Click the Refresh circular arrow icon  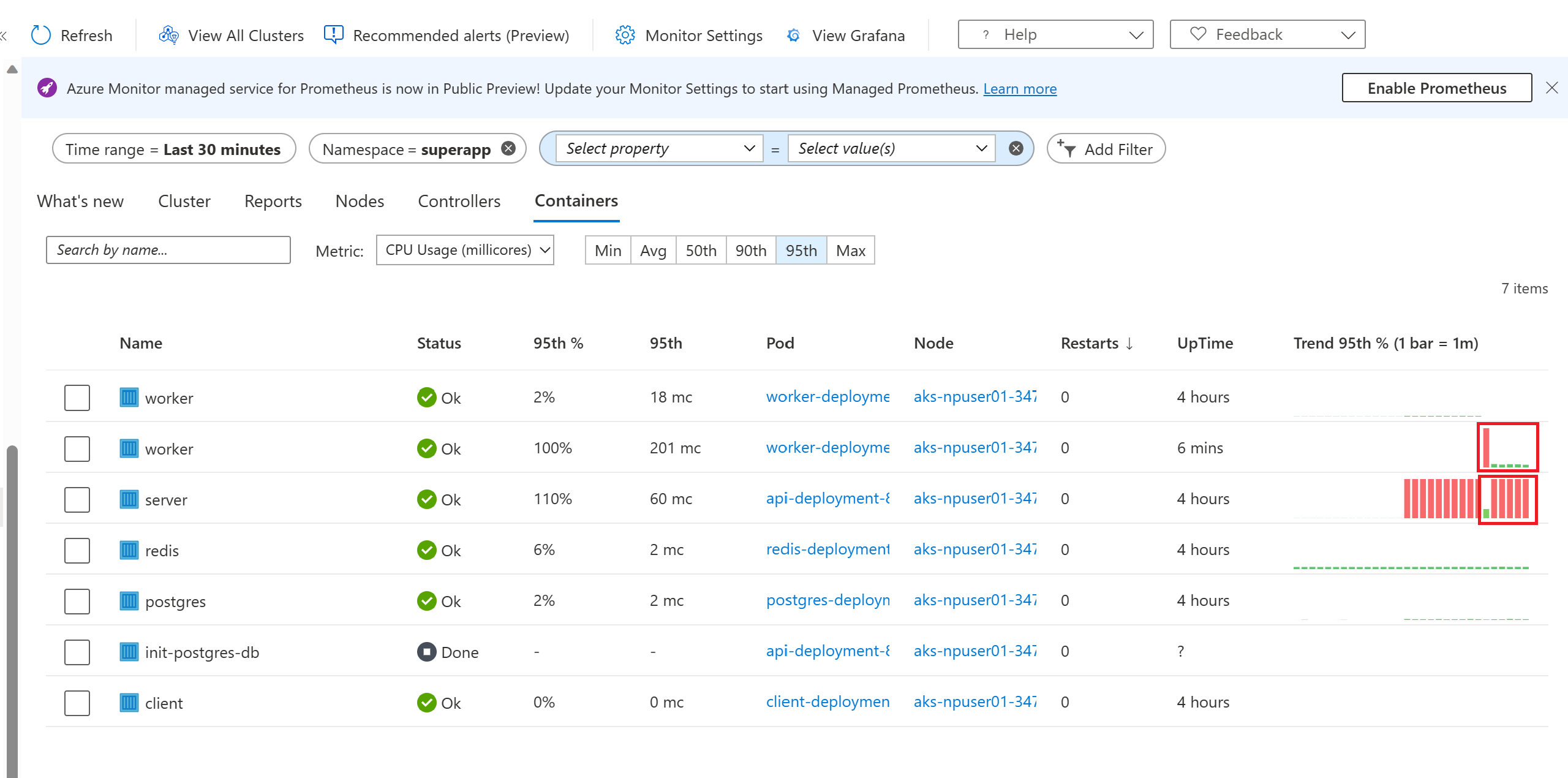click(41, 35)
